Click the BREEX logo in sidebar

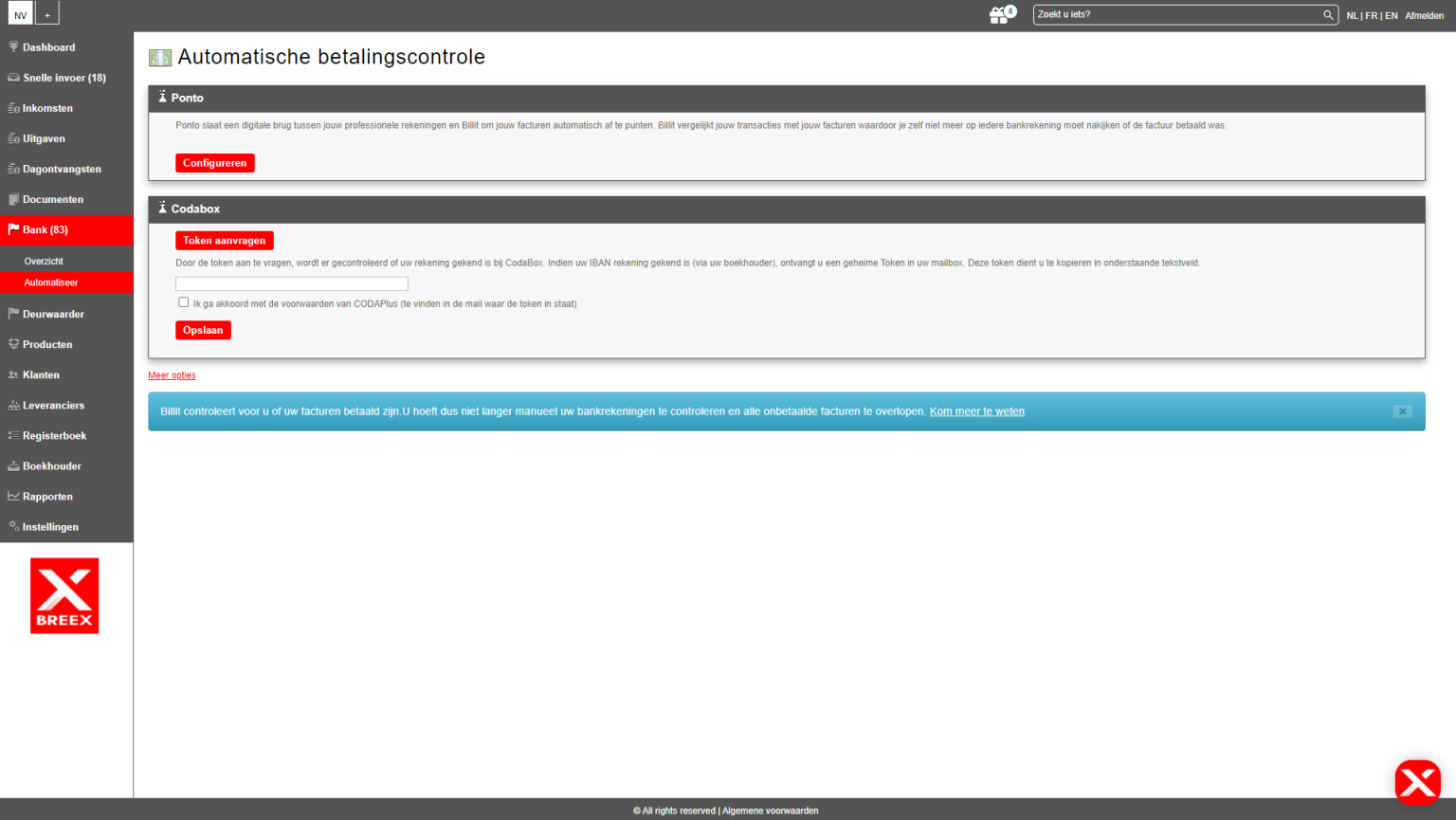coord(64,595)
